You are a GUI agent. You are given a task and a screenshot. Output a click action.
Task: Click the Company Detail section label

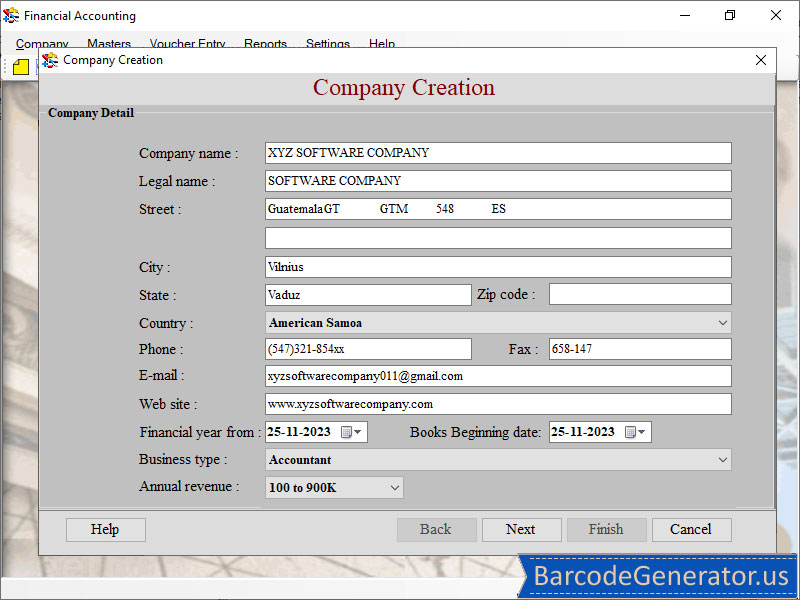pyautogui.click(x=91, y=113)
